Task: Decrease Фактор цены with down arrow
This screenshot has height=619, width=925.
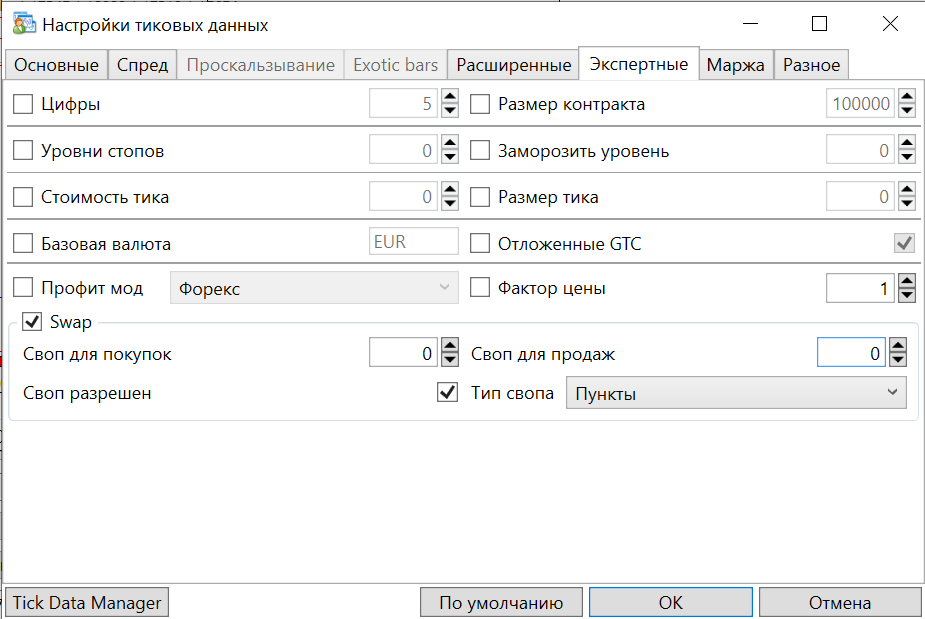Action: (x=907, y=295)
